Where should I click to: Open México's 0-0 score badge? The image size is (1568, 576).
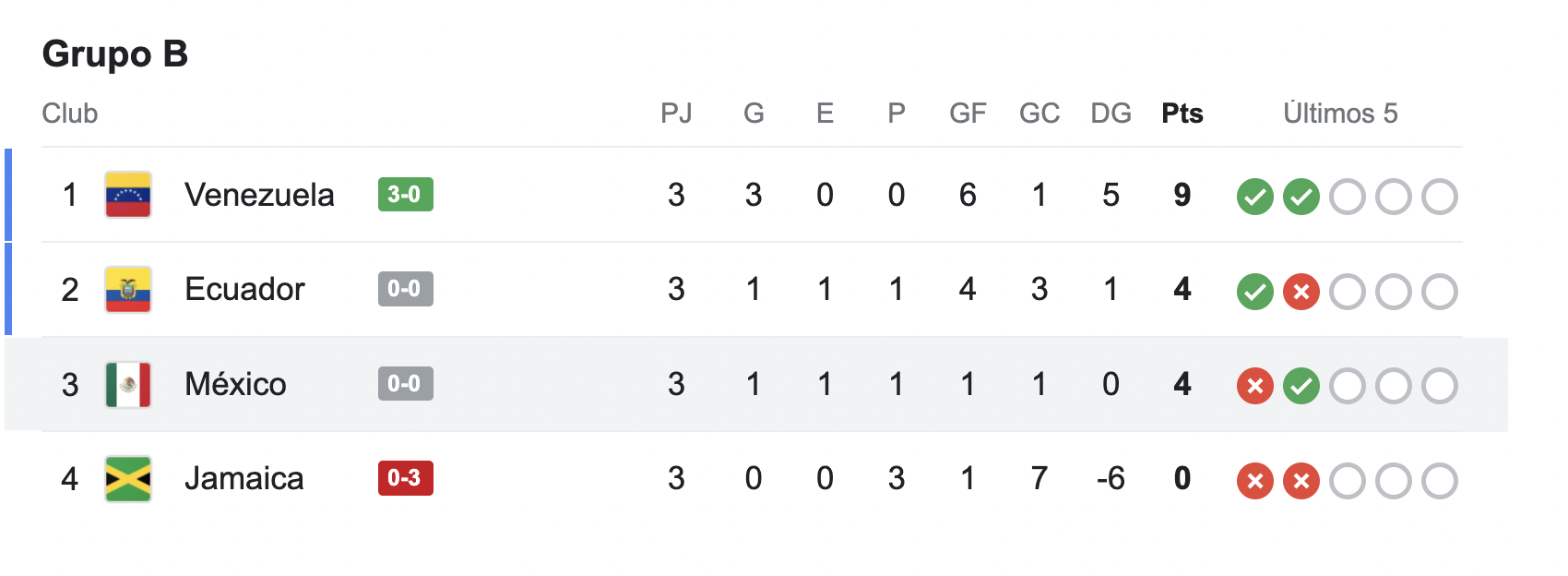[405, 384]
